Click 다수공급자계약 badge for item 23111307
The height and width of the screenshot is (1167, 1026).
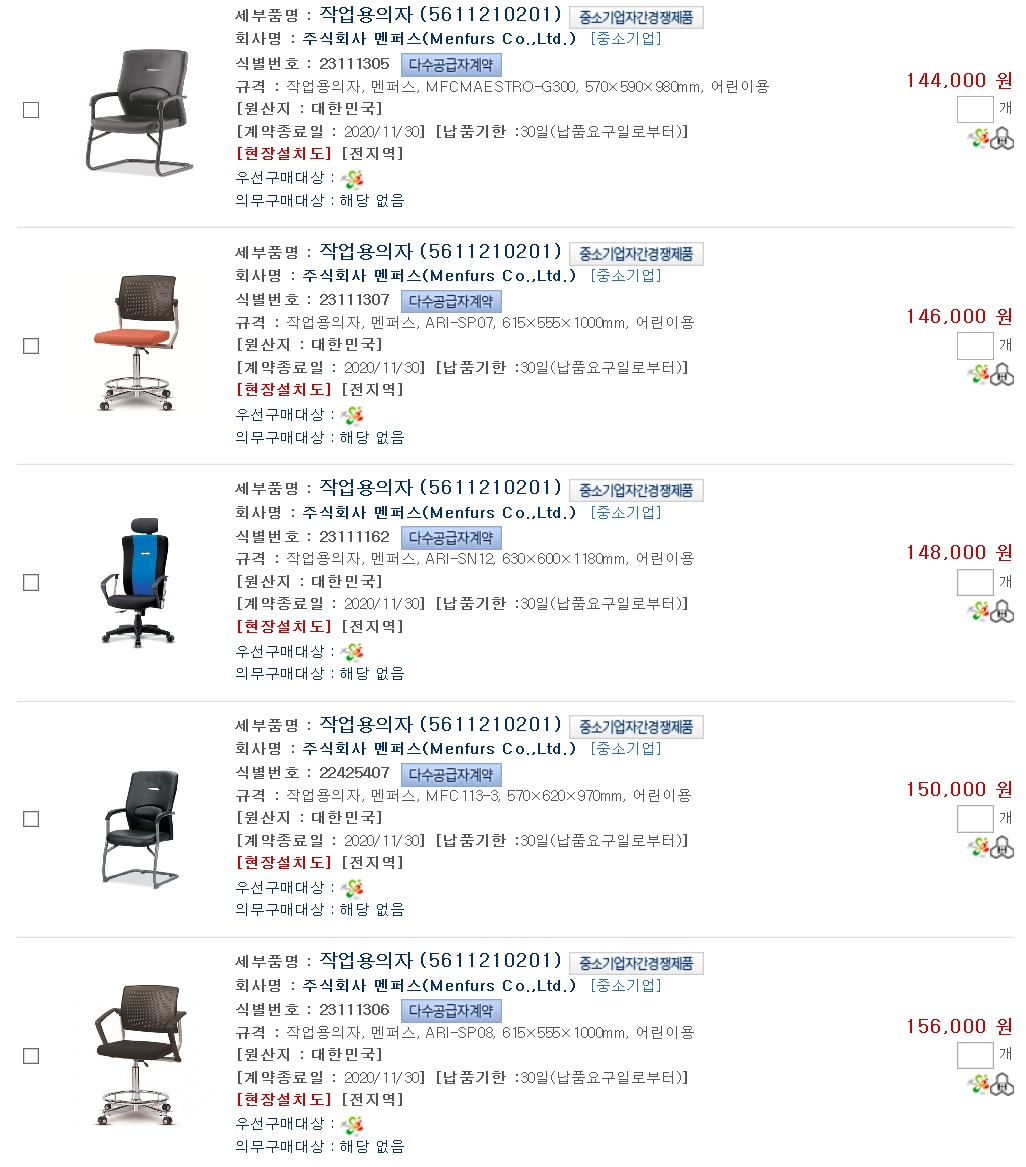[451, 301]
